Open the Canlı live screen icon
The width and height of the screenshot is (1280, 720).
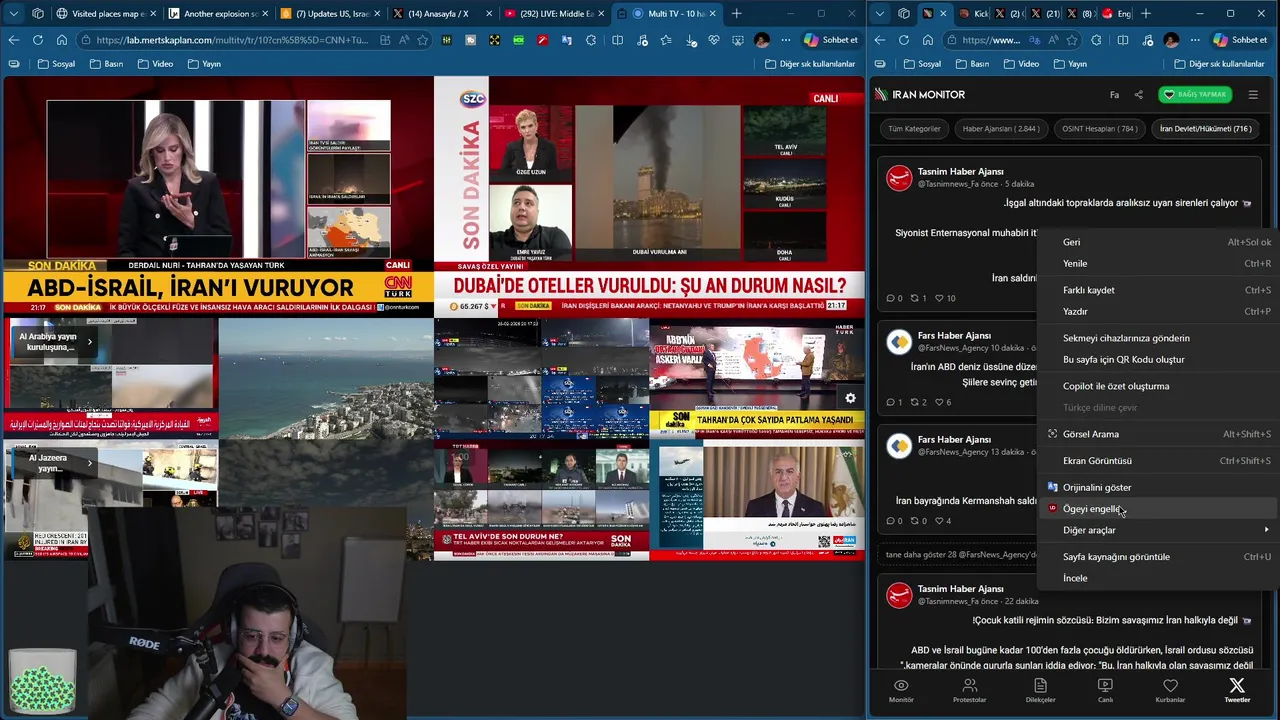pos(1105,690)
